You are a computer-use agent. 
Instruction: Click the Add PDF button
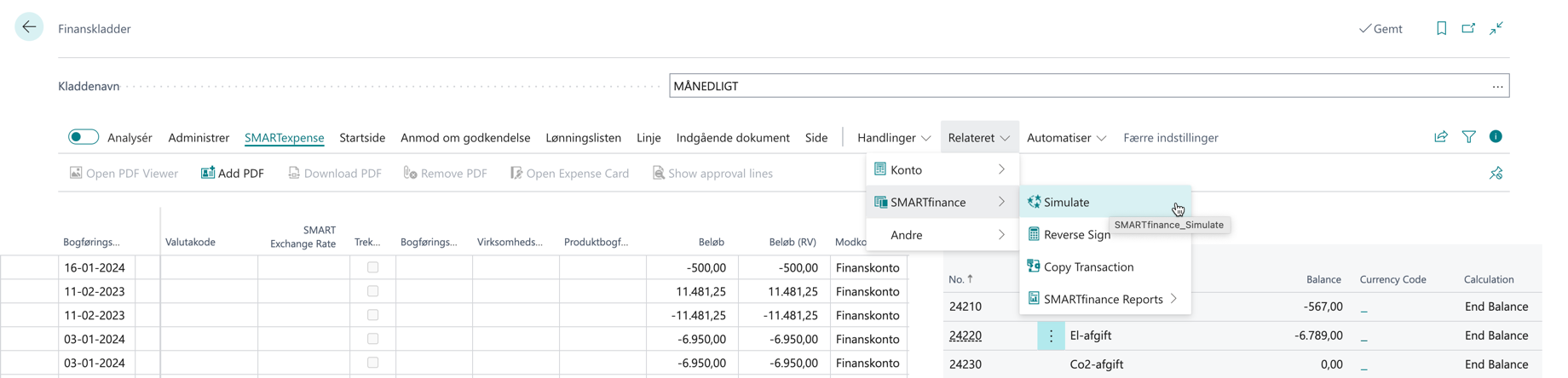(233, 174)
